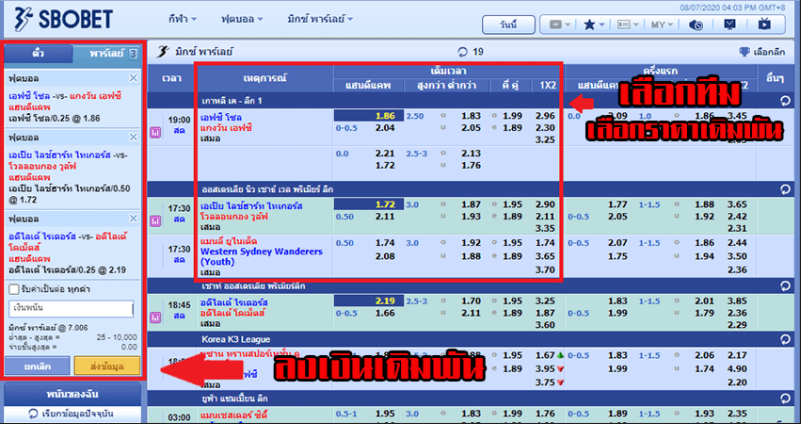
Task: Click the stake amount input field
Action: pos(72,309)
